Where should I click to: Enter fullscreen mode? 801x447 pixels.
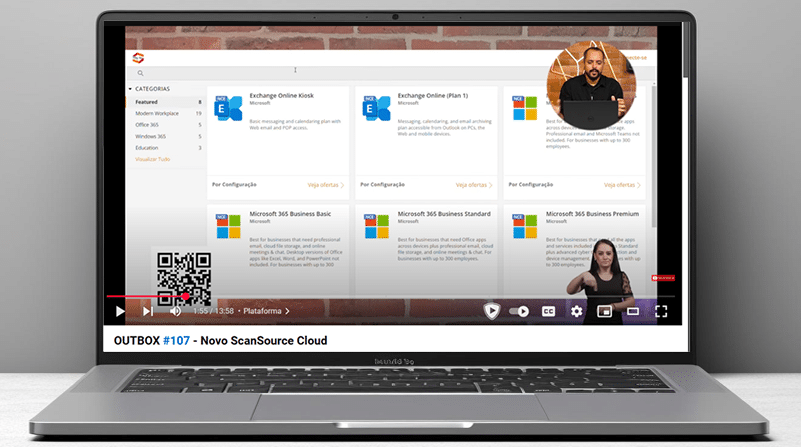pos(661,311)
